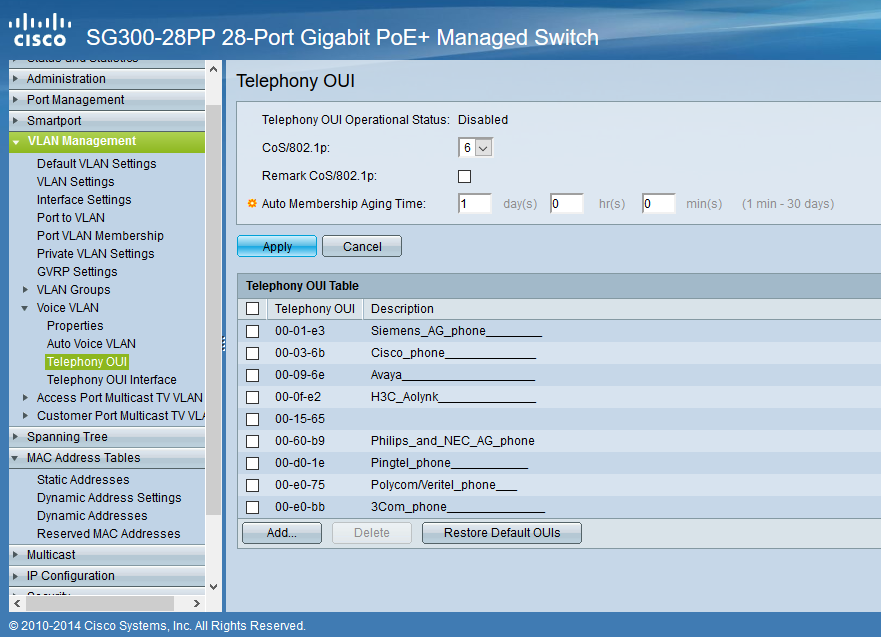
Task: Enable Remark CoS/802.1p checkbox
Action: coord(465,176)
